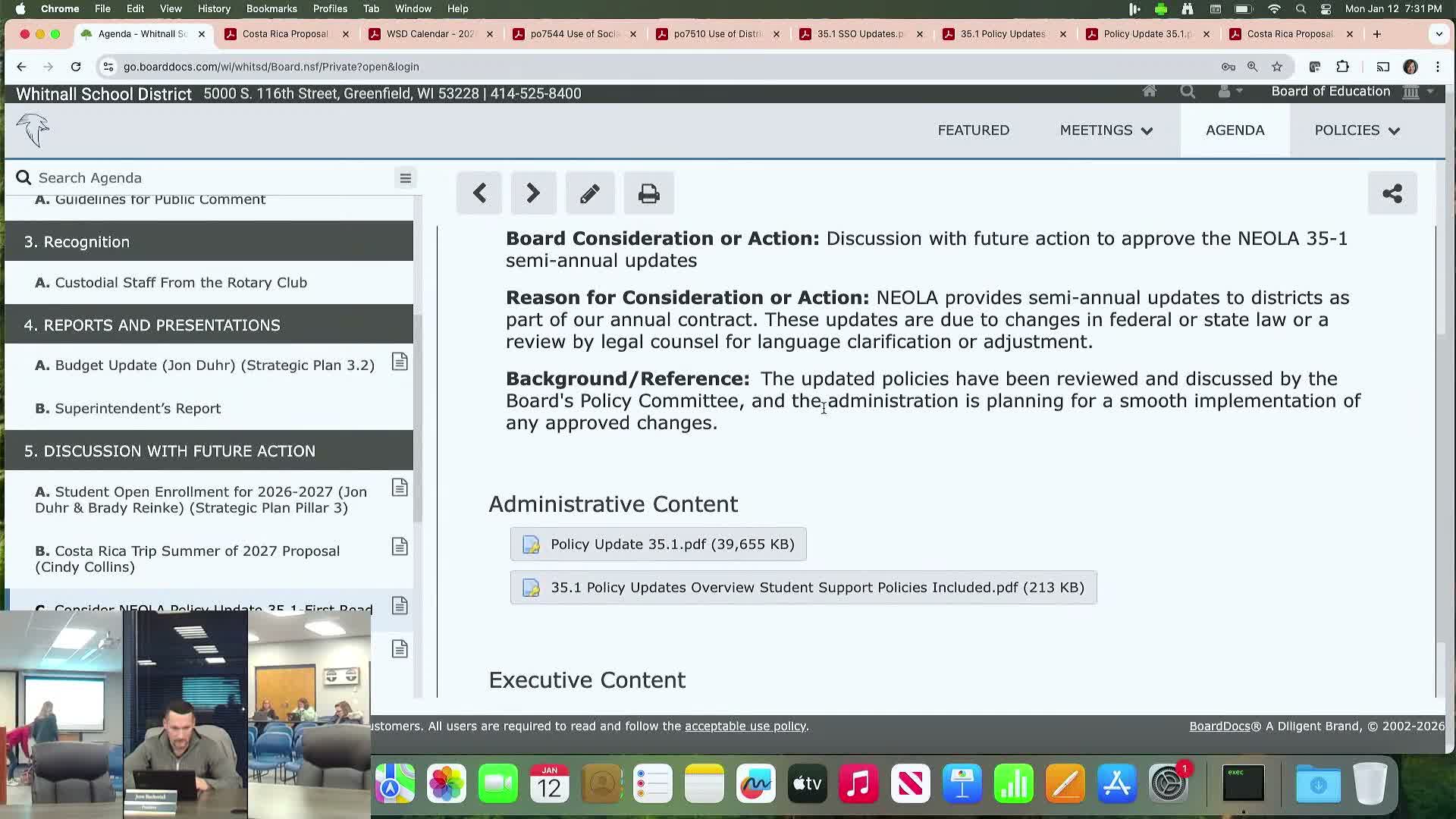Expand the MEETINGS dropdown
The width and height of the screenshot is (1456, 819).
point(1106,130)
